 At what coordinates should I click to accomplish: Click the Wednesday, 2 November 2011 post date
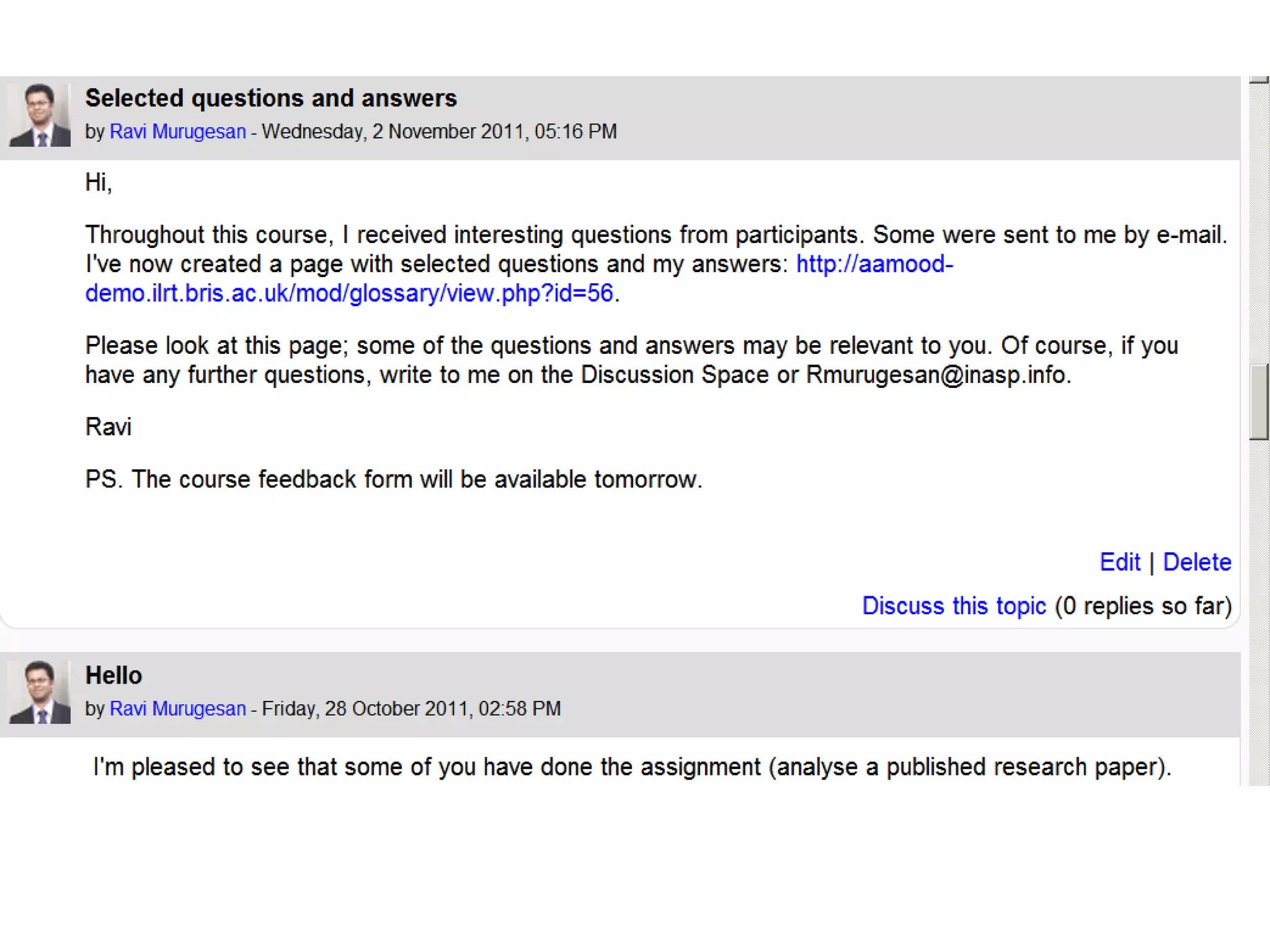[x=439, y=132]
